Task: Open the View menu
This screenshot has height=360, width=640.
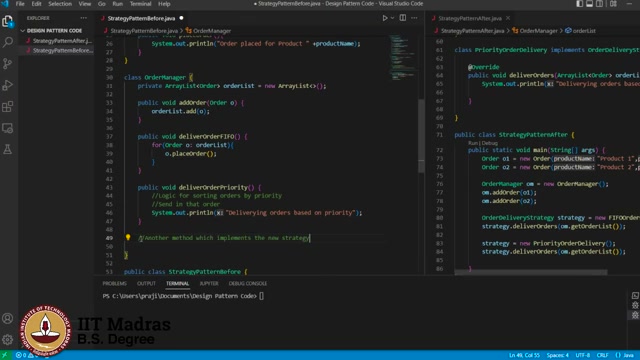Action: tap(84, 4)
